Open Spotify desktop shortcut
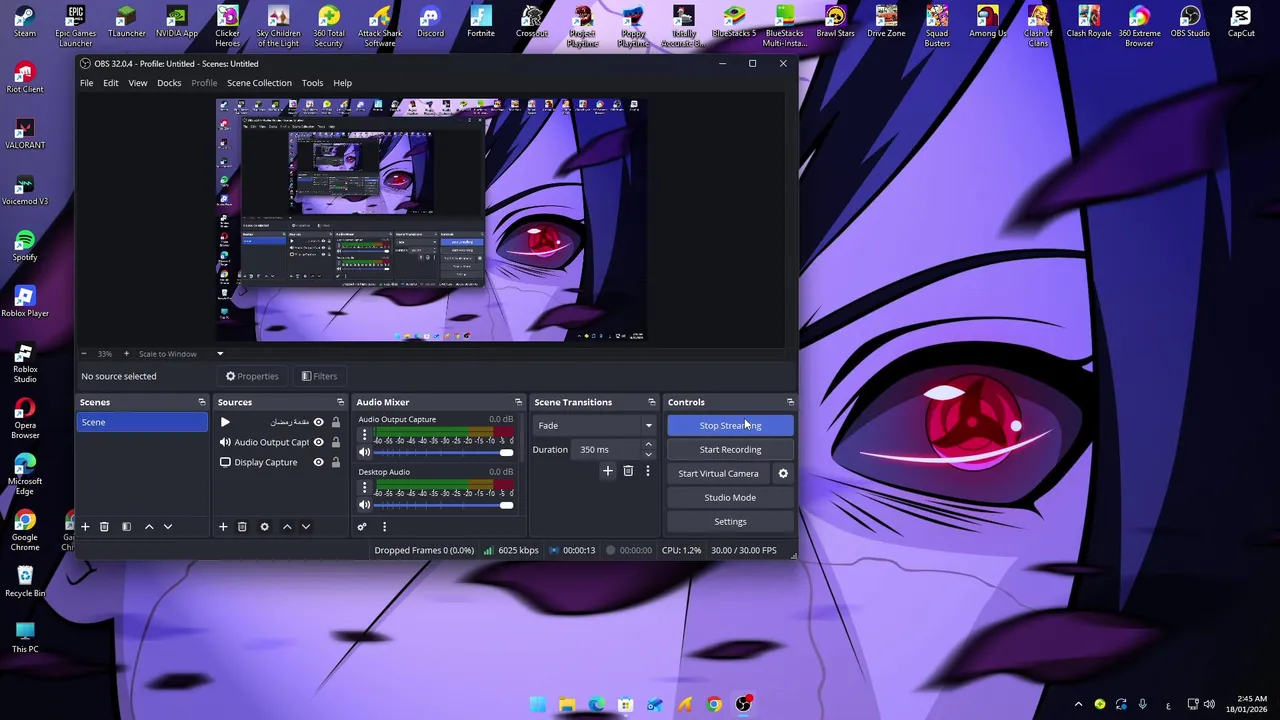The height and width of the screenshot is (720, 1280). click(25, 246)
